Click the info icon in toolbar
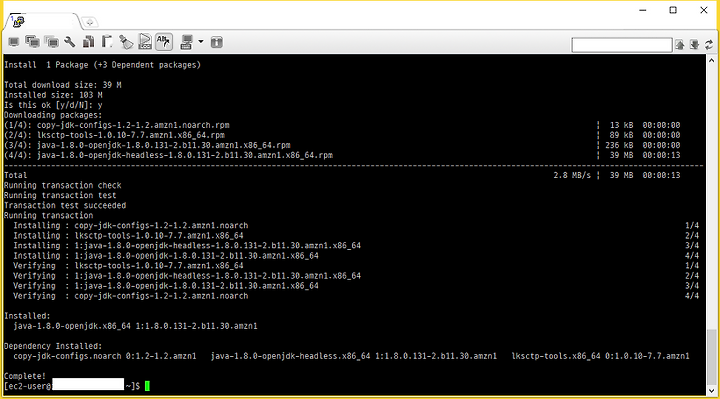Viewport: 720px width, 399px height. click(x=217, y=42)
